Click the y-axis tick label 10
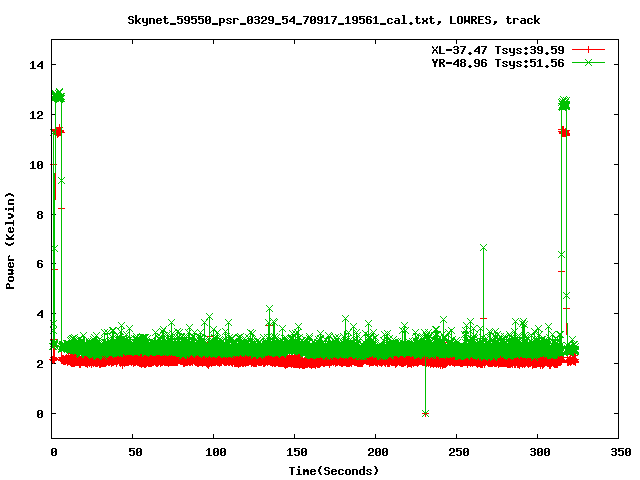The height and width of the screenshot is (480, 640). click(36, 164)
